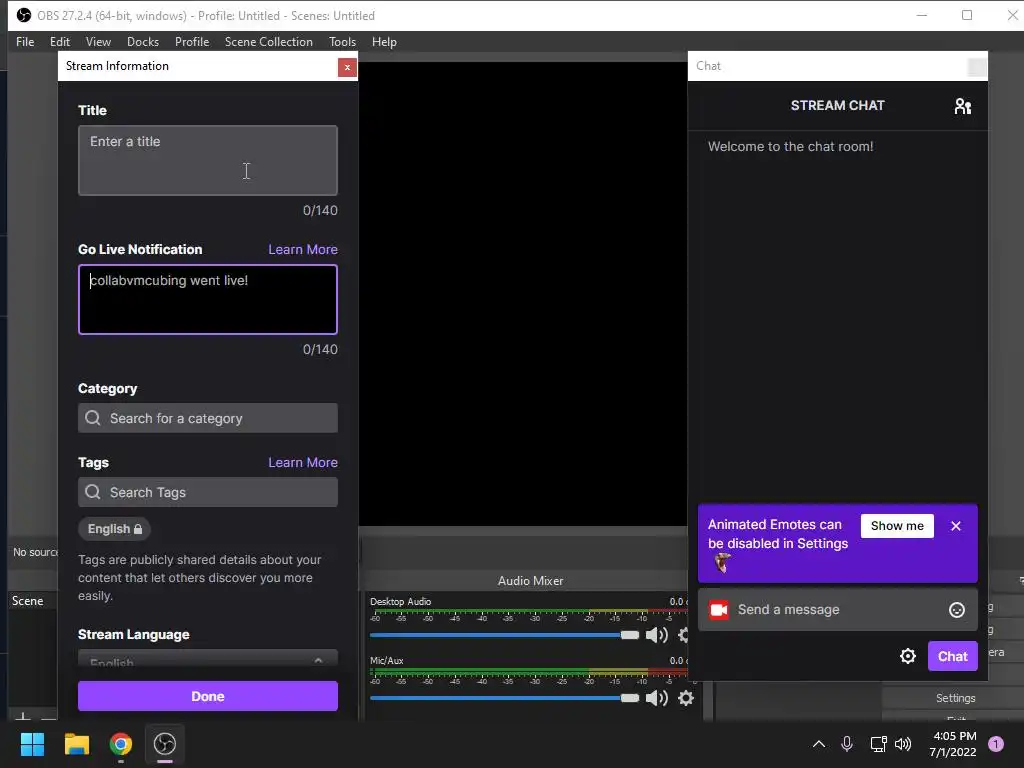
Task: Click the Search Tags field
Action: tap(208, 492)
